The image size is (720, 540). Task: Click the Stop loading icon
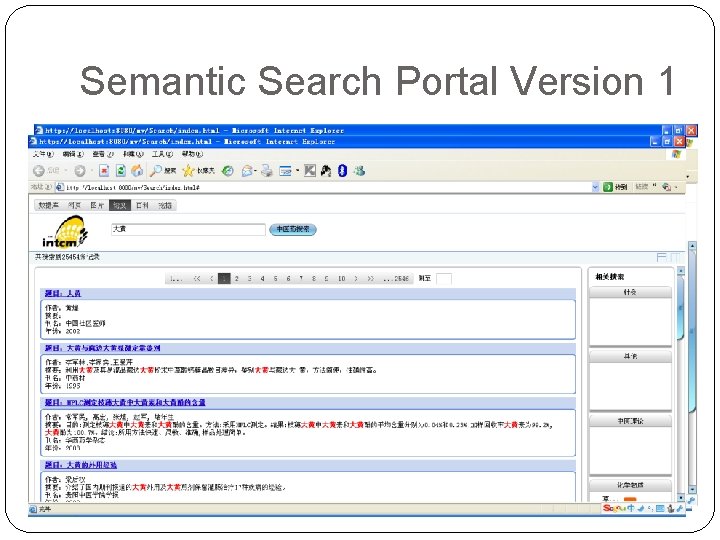[x=104, y=171]
